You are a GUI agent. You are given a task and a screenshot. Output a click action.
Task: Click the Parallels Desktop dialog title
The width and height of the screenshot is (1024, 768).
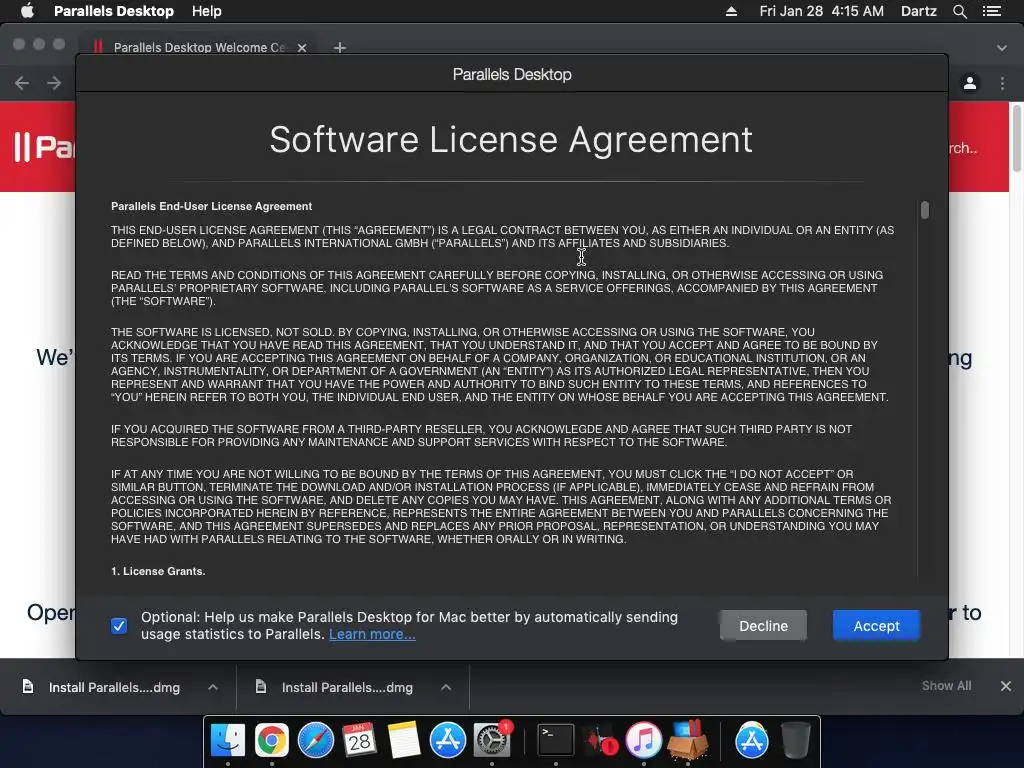(x=512, y=74)
